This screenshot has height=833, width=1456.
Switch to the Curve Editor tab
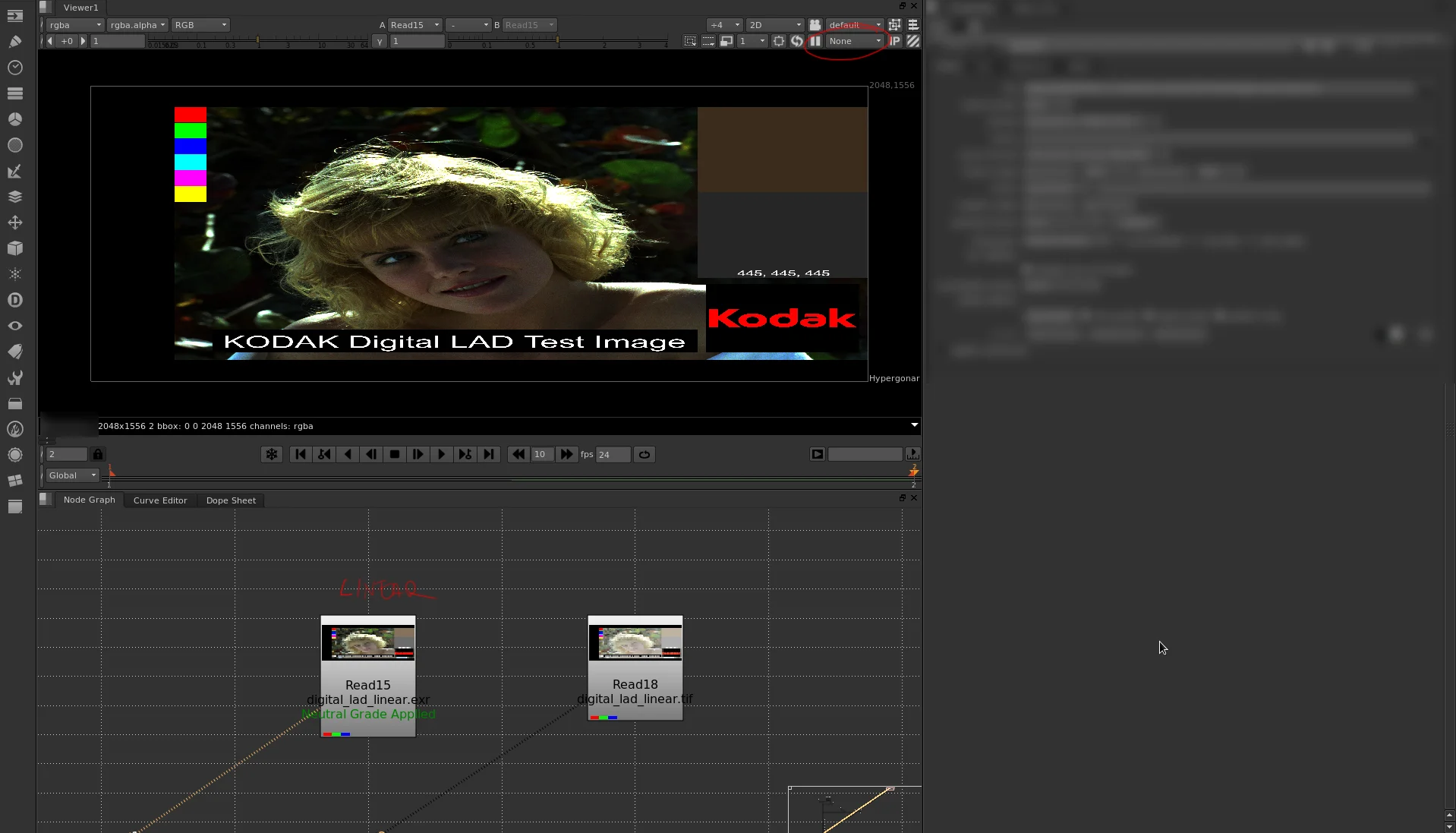[x=160, y=500]
